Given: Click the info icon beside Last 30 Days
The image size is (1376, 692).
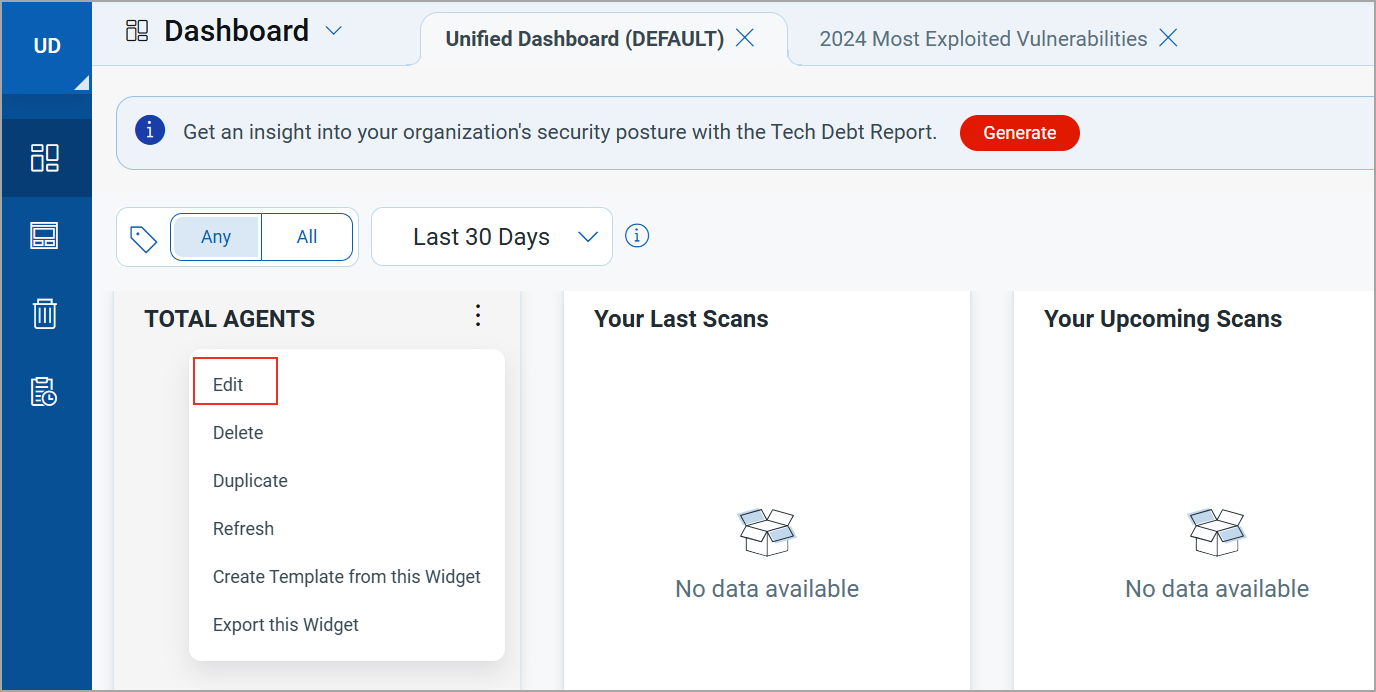Looking at the screenshot, I should pos(637,236).
